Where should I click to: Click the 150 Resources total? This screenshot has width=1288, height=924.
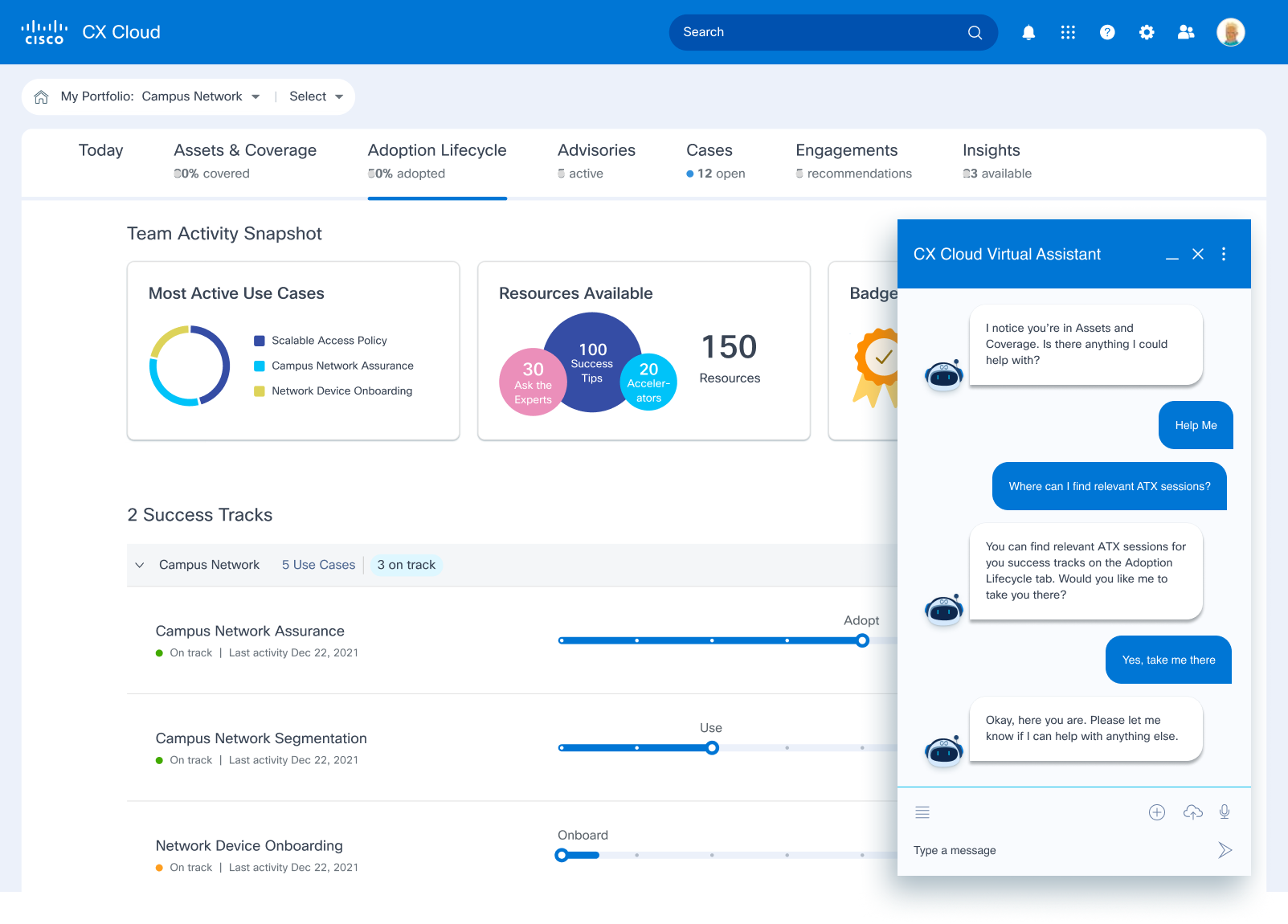pyautogui.click(x=730, y=358)
